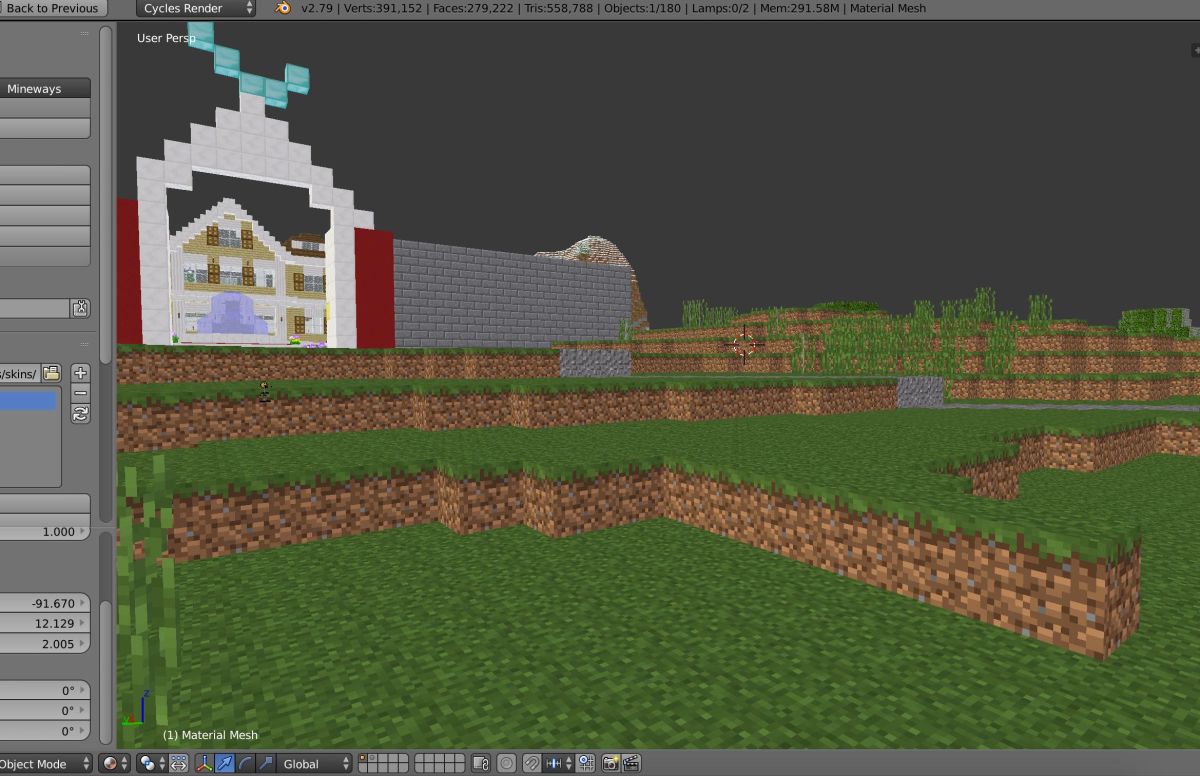Screen dimensions: 1200x776
Task: Click the -91.670 value field
Action: tap(45, 603)
